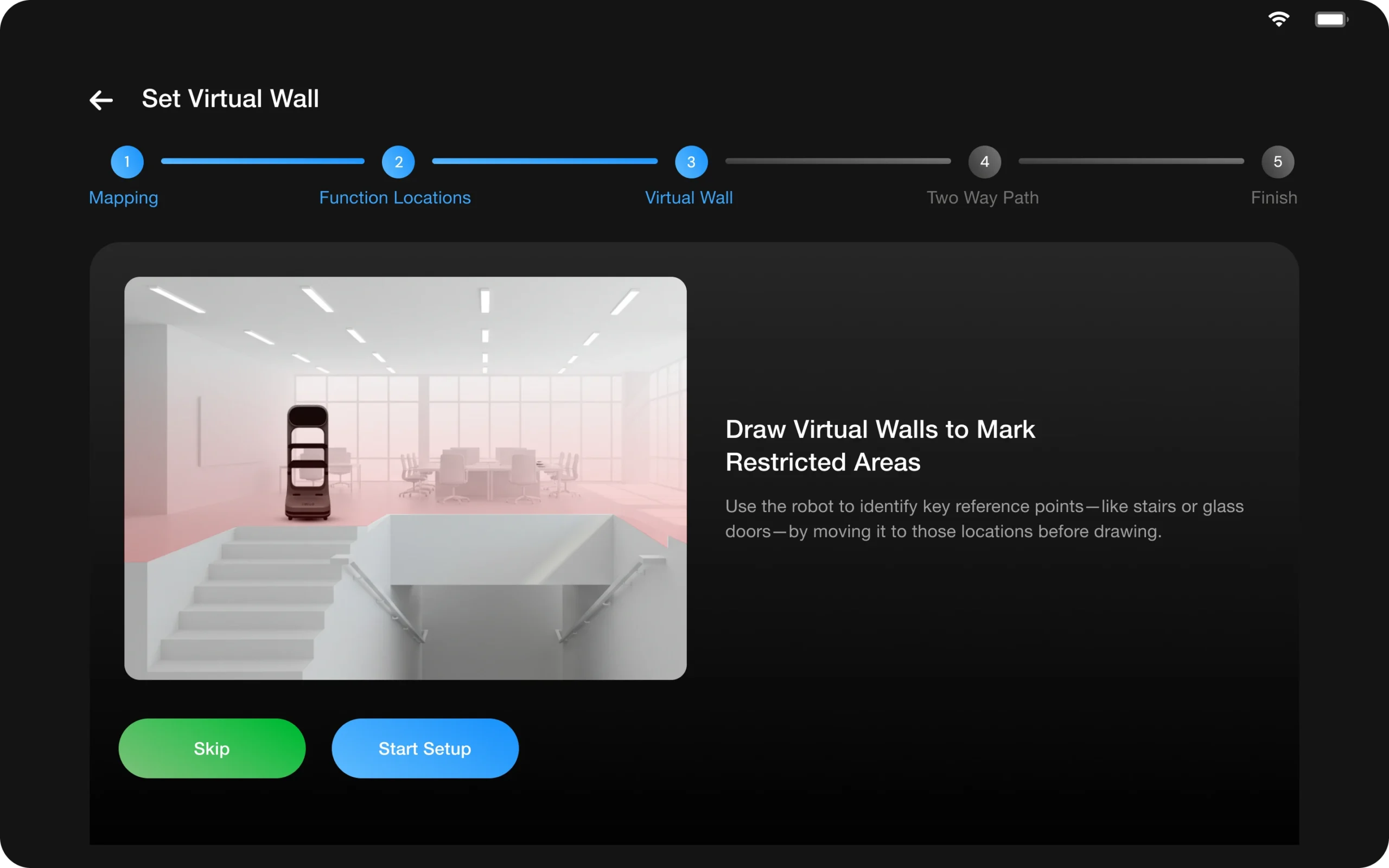Click progress line between steps 3 and 4
Screen dimensions: 1389x868
(x=838, y=161)
